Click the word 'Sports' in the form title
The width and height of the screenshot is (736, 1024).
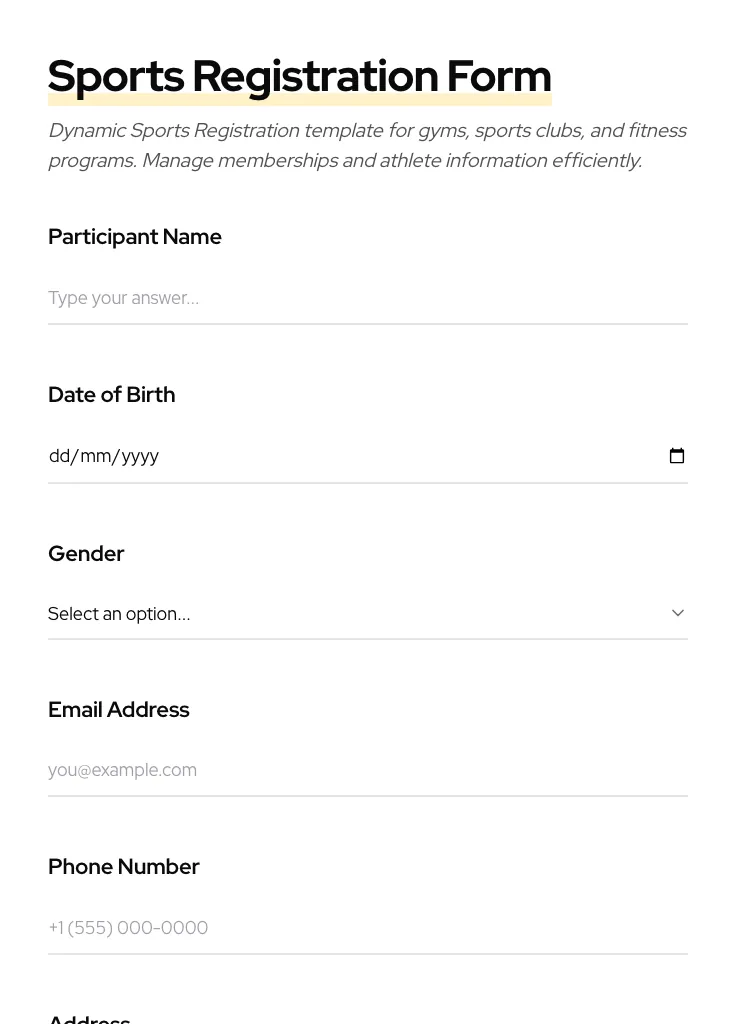tap(116, 76)
